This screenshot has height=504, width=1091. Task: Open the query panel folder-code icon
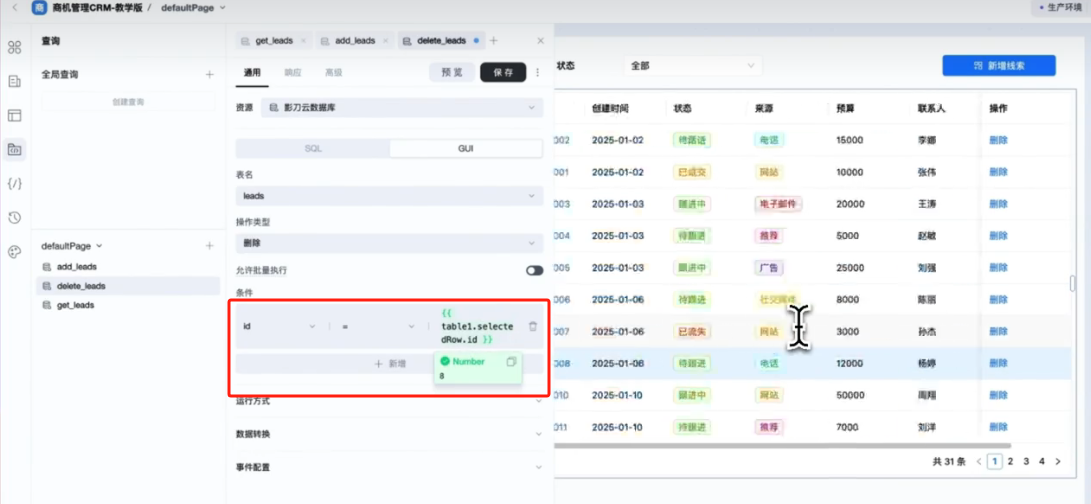[14, 149]
